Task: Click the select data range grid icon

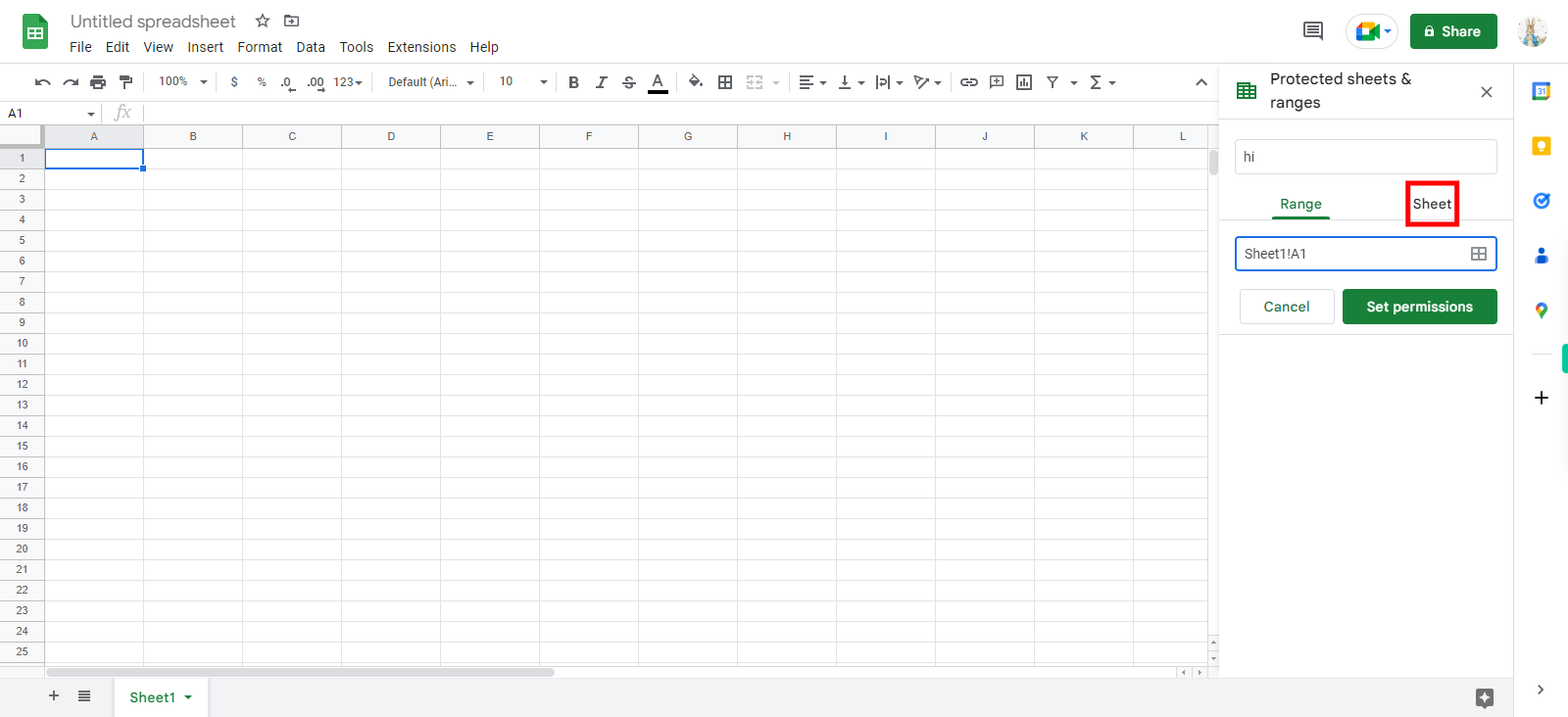Action: click(1479, 254)
